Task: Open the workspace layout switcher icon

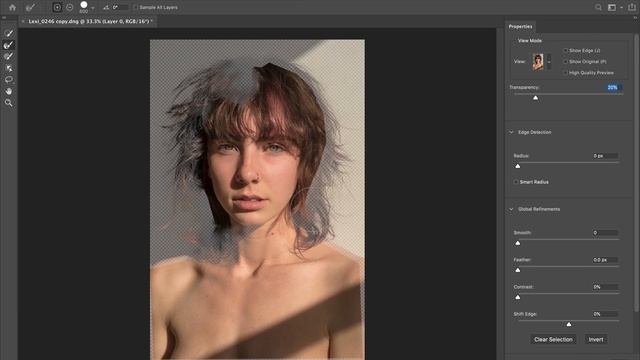Action: tap(612, 7)
